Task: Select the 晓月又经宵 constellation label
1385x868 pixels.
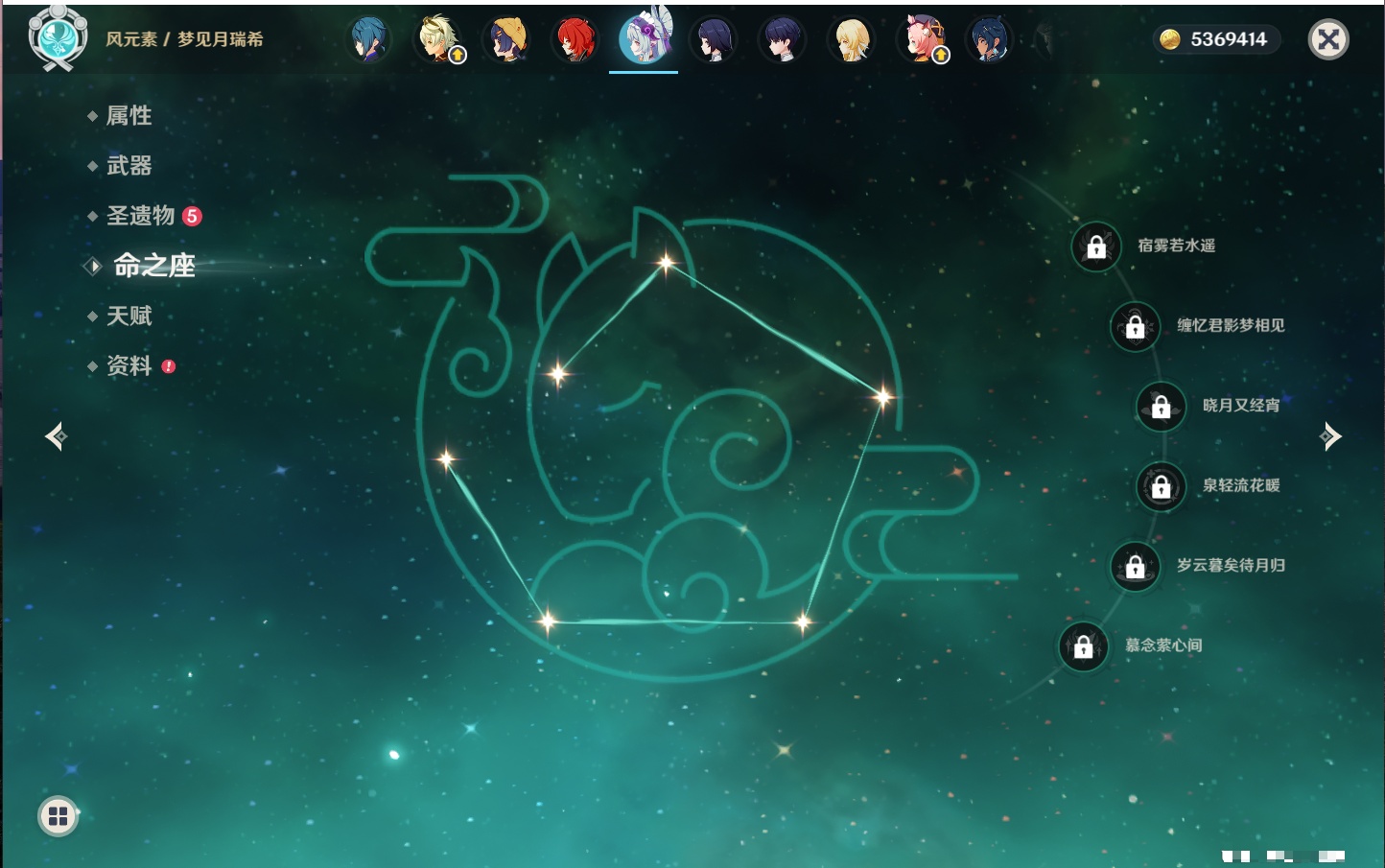Action: point(1241,405)
